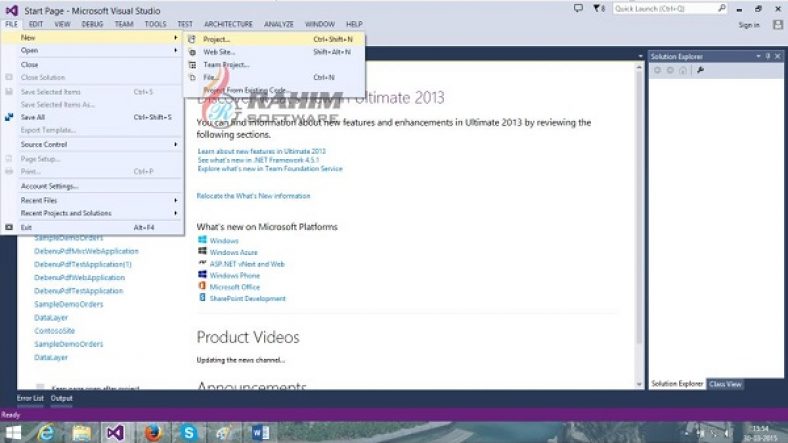Open the Output tab
Viewport: 788px width, 443px height.
(x=62, y=398)
